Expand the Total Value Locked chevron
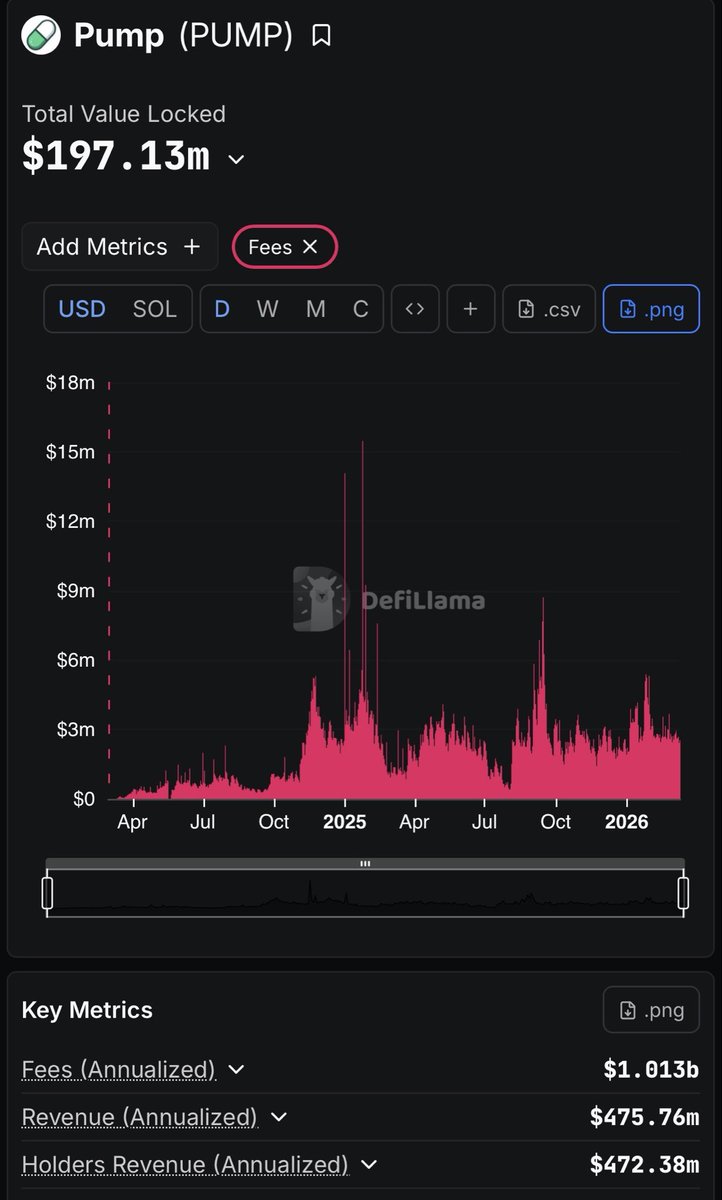 pos(236,159)
